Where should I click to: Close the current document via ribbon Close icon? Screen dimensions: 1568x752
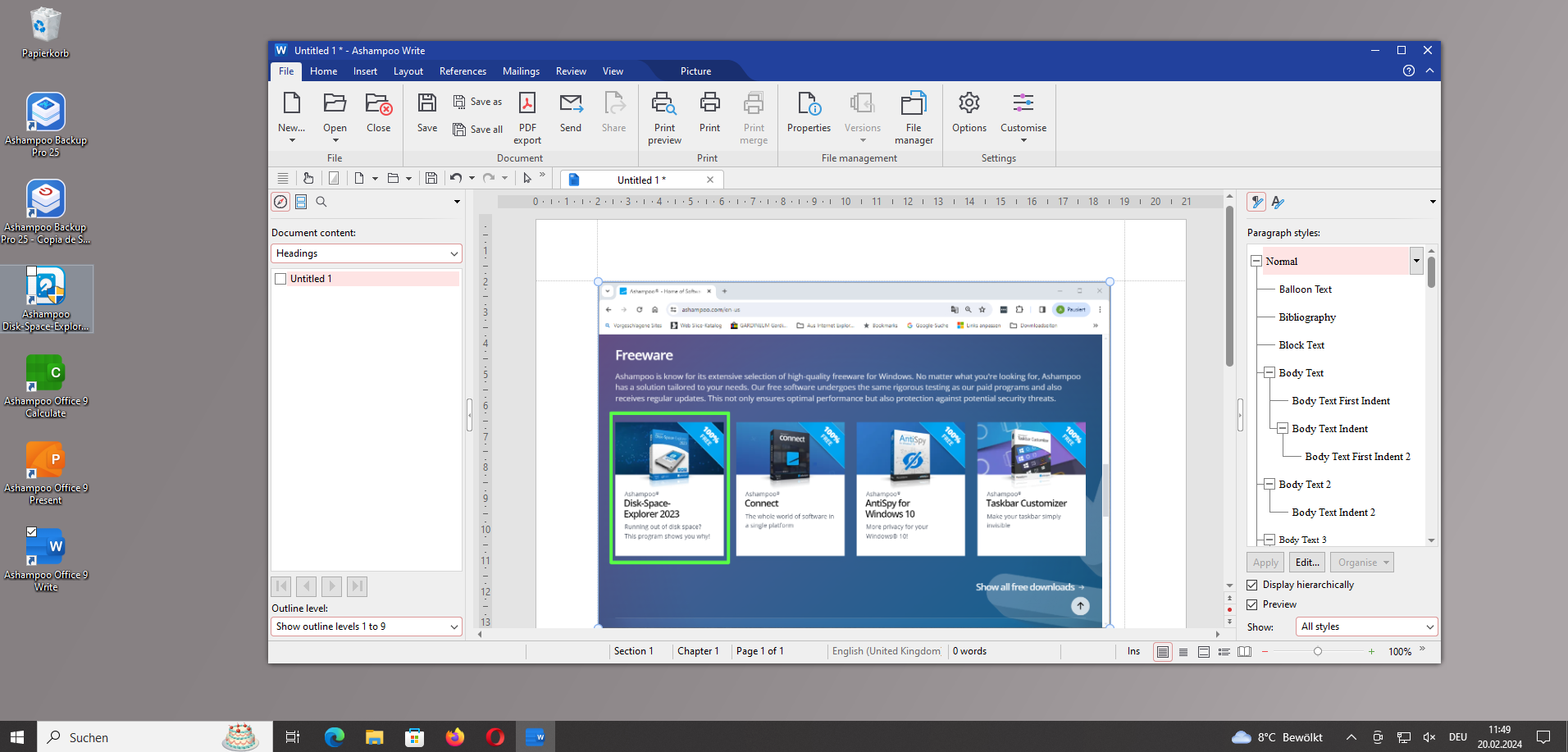tap(378, 103)
